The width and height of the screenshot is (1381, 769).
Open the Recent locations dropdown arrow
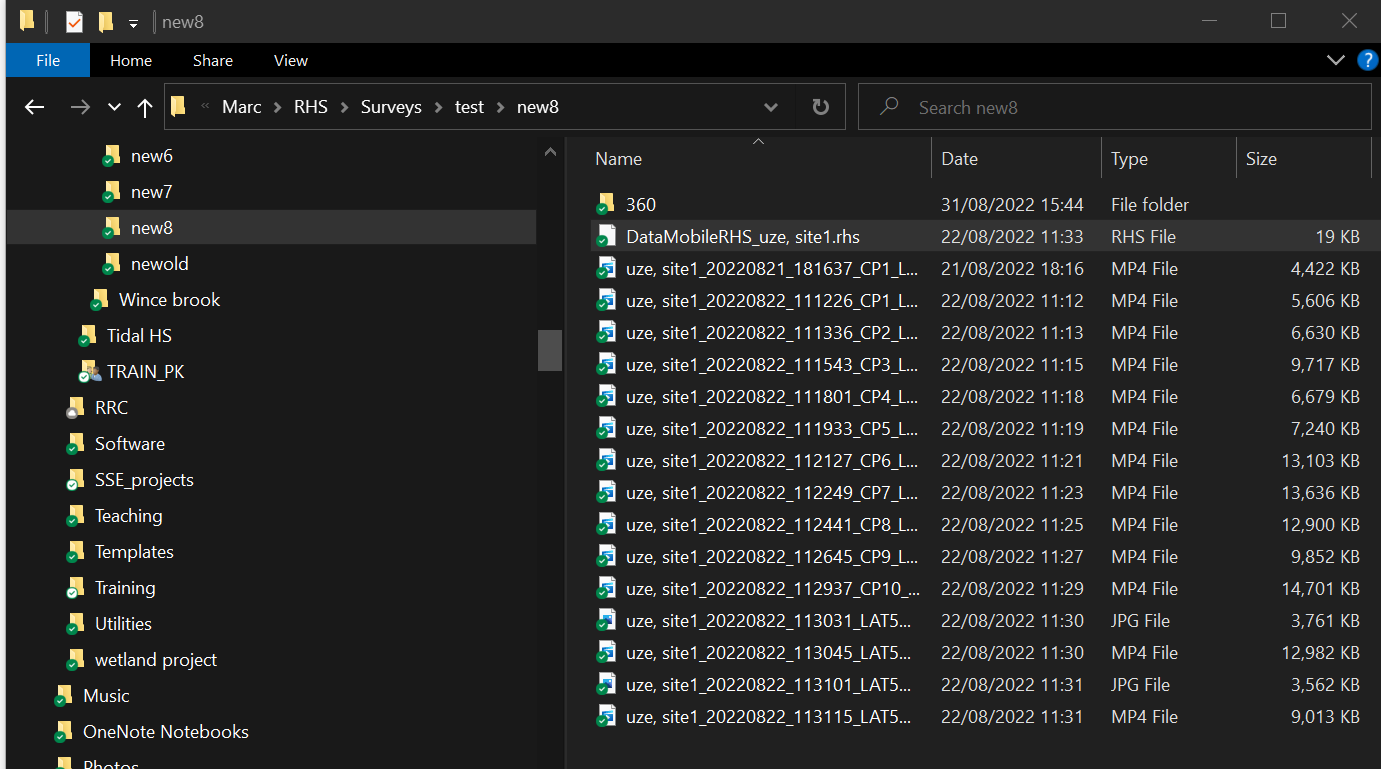tap(114, 107)
